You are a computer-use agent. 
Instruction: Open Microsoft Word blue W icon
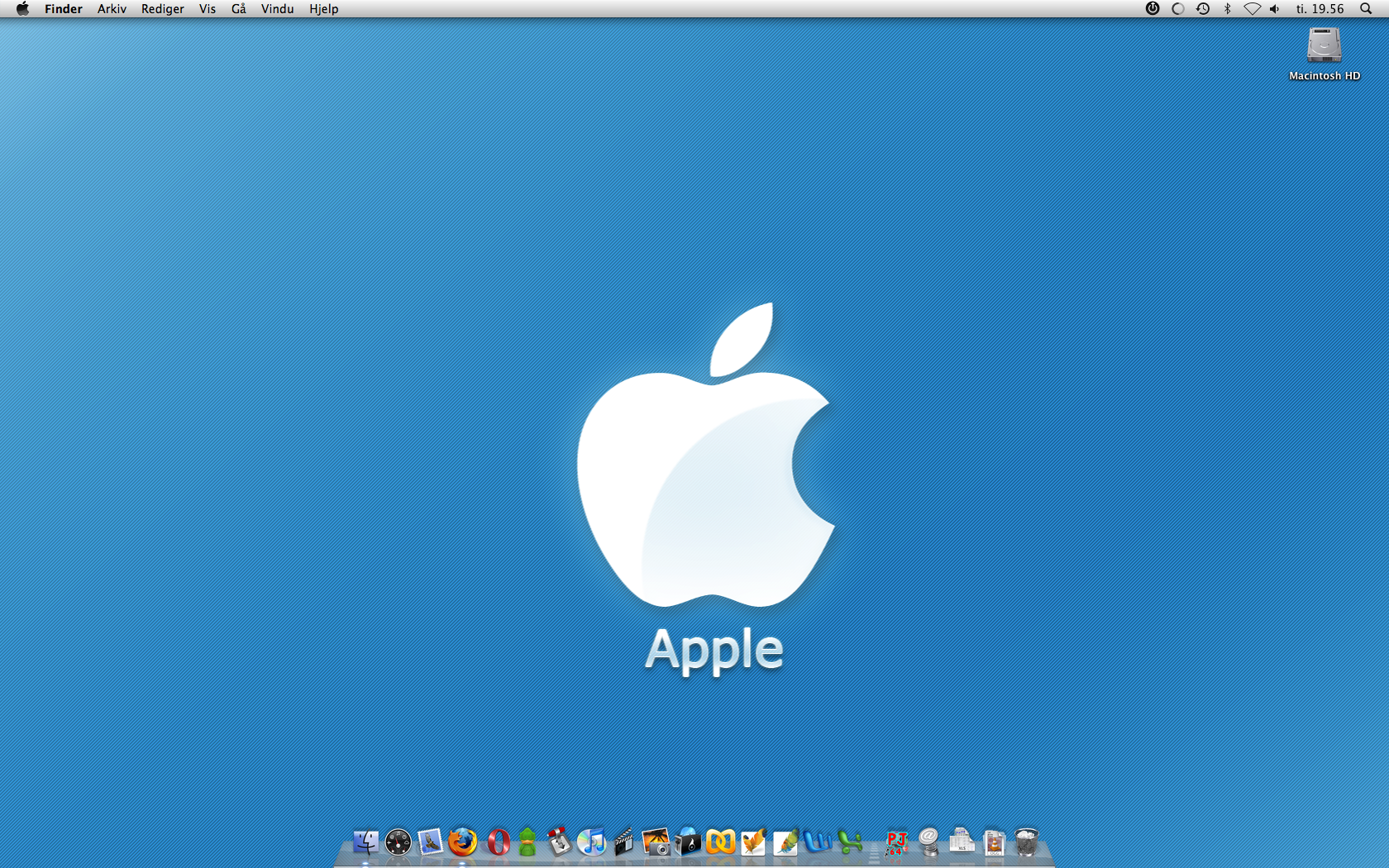pos(818,842)
